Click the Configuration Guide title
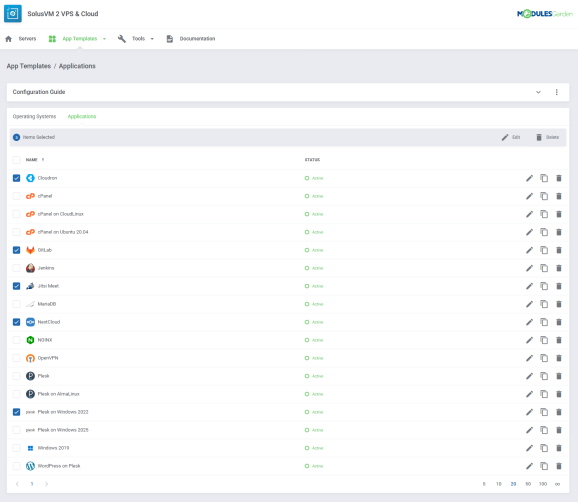Image resolution: width=578 pixels, height=502 pixels. click(x=39, y=92)
